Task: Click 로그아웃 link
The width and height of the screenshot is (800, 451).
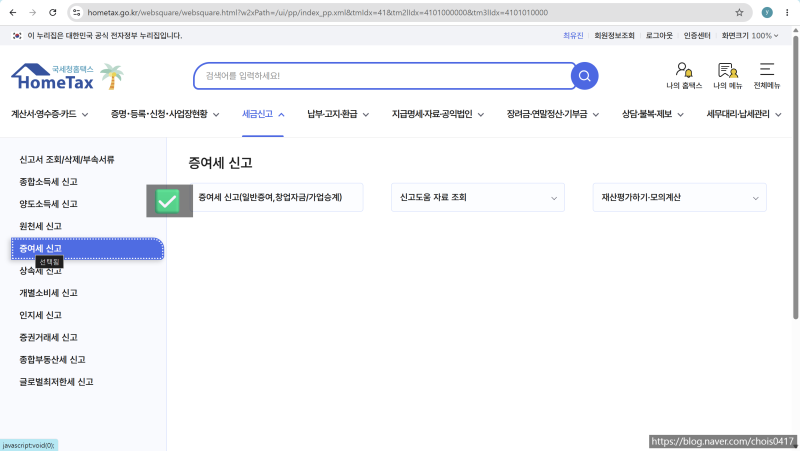Action: click(x=659, y=36)
